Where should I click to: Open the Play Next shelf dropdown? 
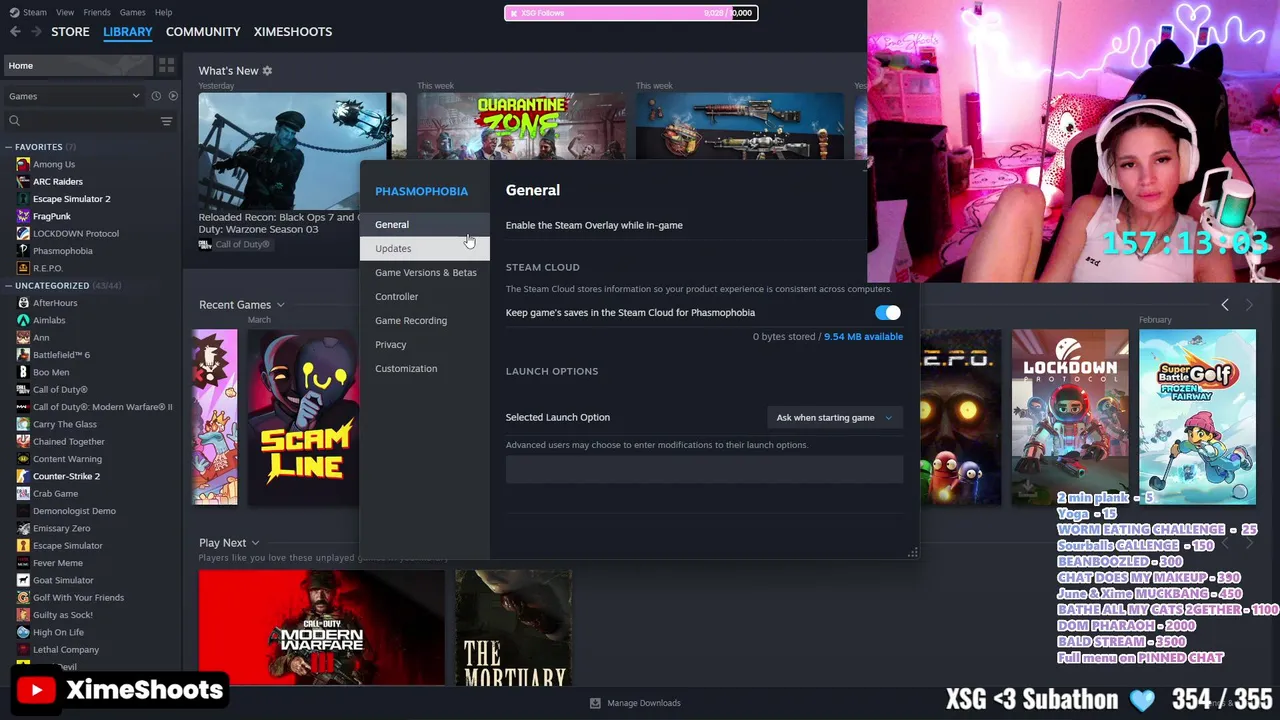pyautogui.click(x=255, y=543)
